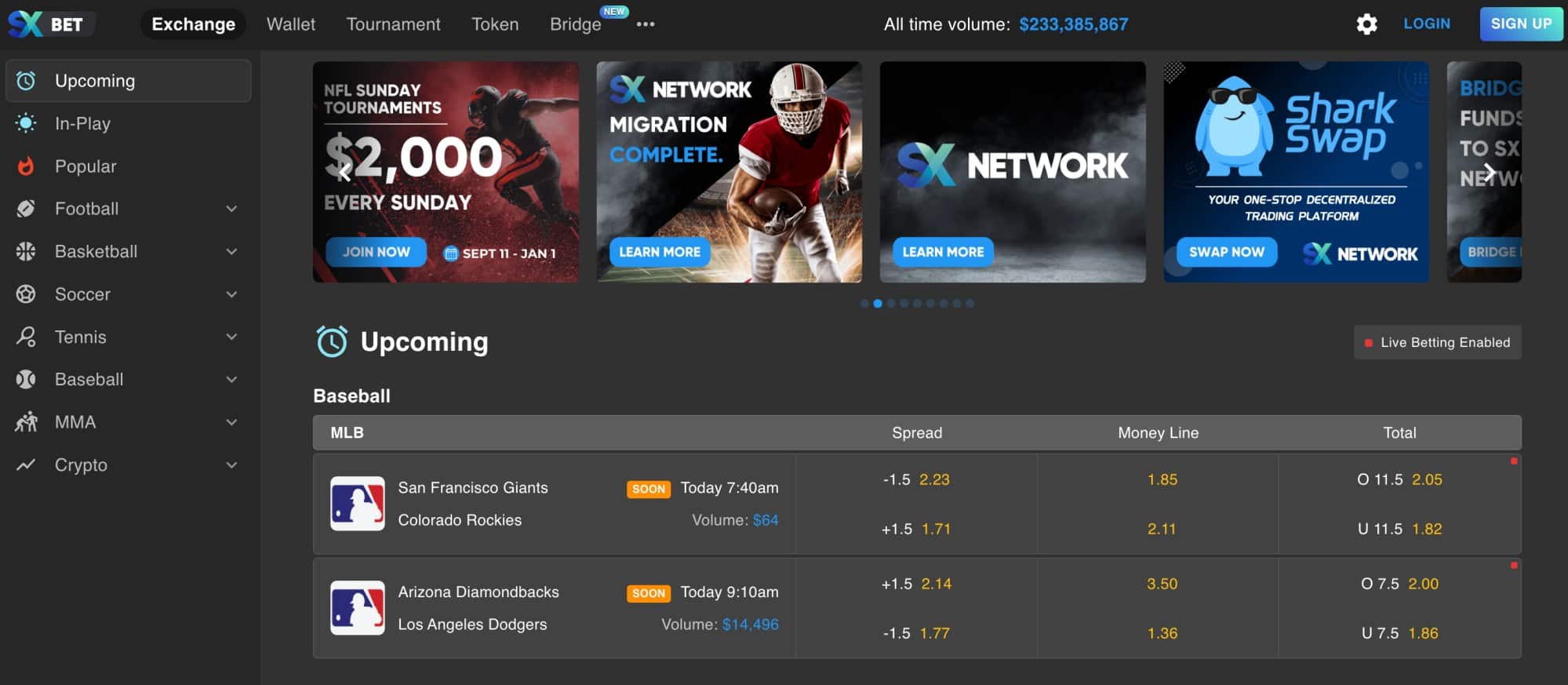This screenshot has width=1568, height=685.
Task: Select Dodgers spread -1.5 at 1.77
Action: (916, 633)
